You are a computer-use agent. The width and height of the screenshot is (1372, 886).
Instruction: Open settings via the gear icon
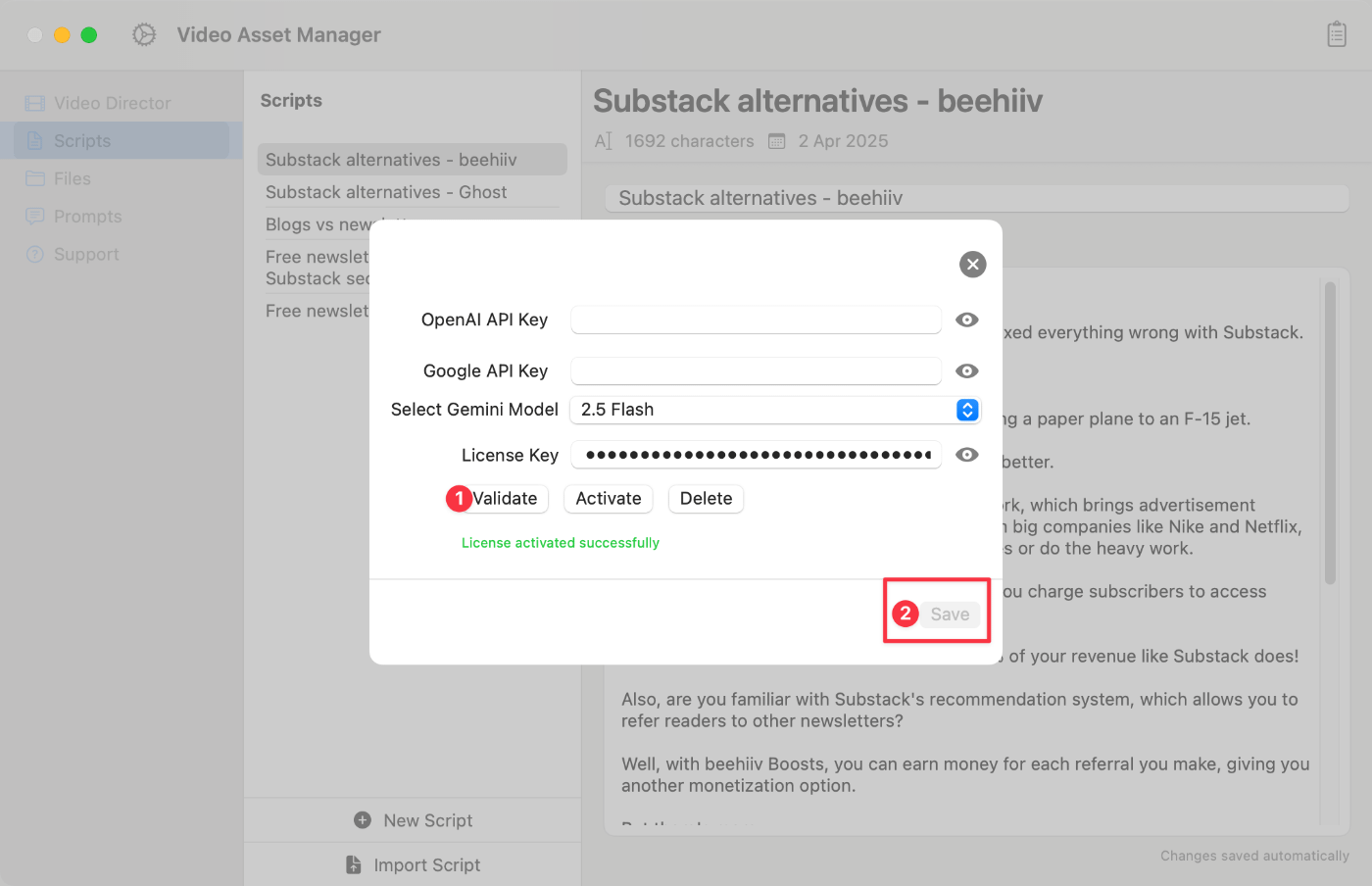click(143, 33)
